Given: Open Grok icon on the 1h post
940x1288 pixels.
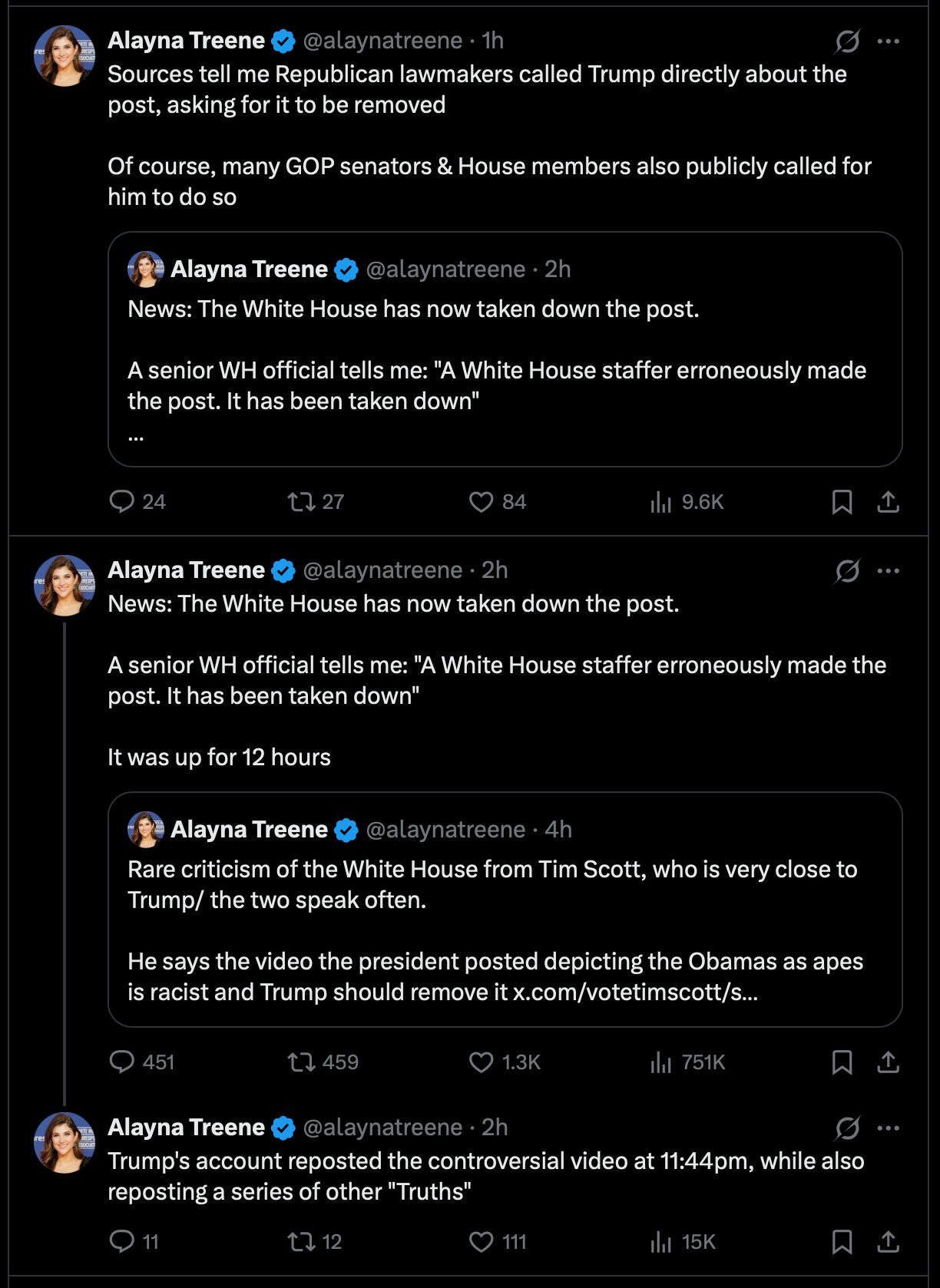Looking at the screenshot, I should tap(847, 41).
